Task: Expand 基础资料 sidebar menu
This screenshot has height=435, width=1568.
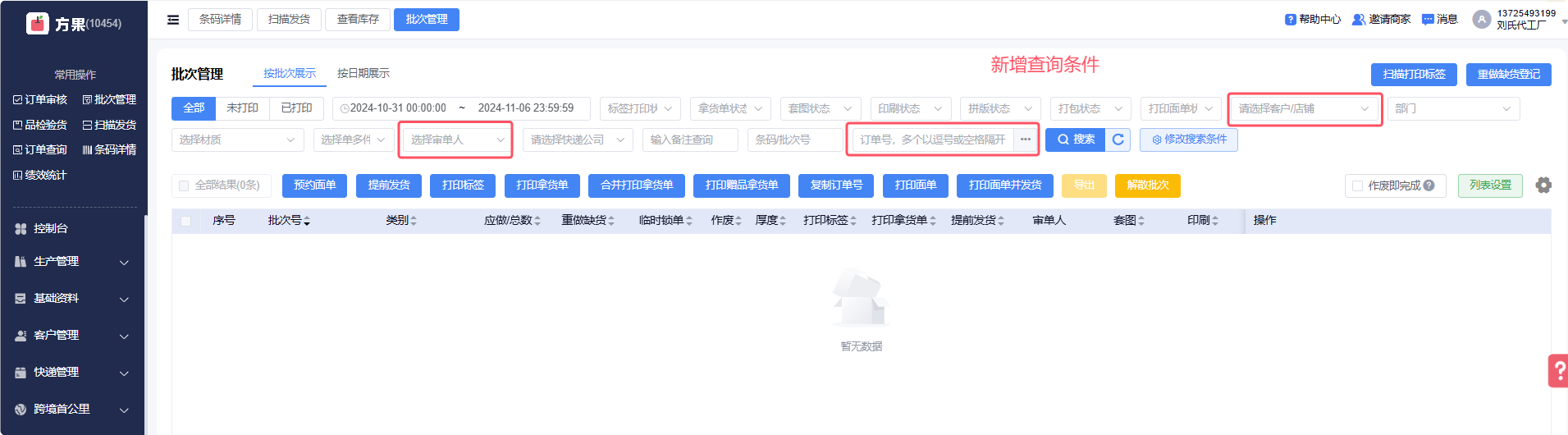Action: click(x=72, y=299)
